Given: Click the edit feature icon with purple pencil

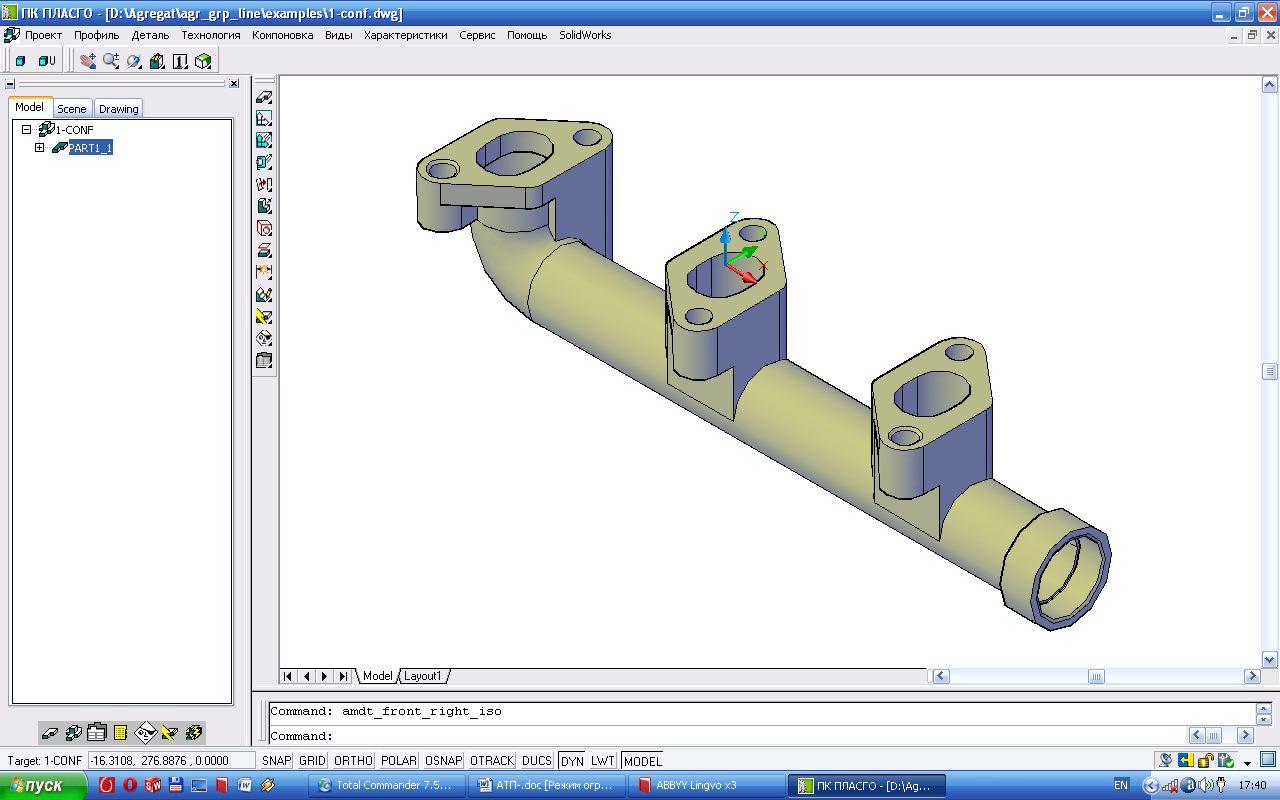Looking at the screenshot, I should tap(264, 295).
